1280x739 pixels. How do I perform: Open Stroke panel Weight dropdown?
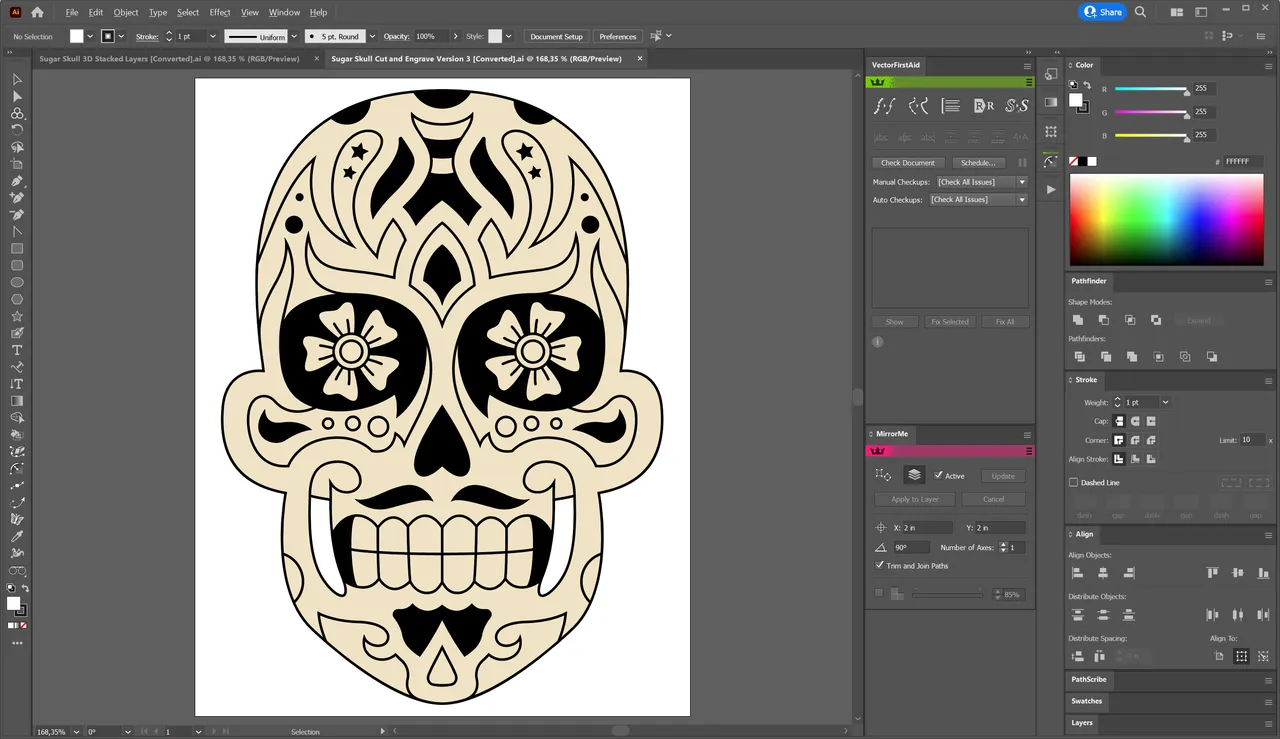coord(1166,402)
